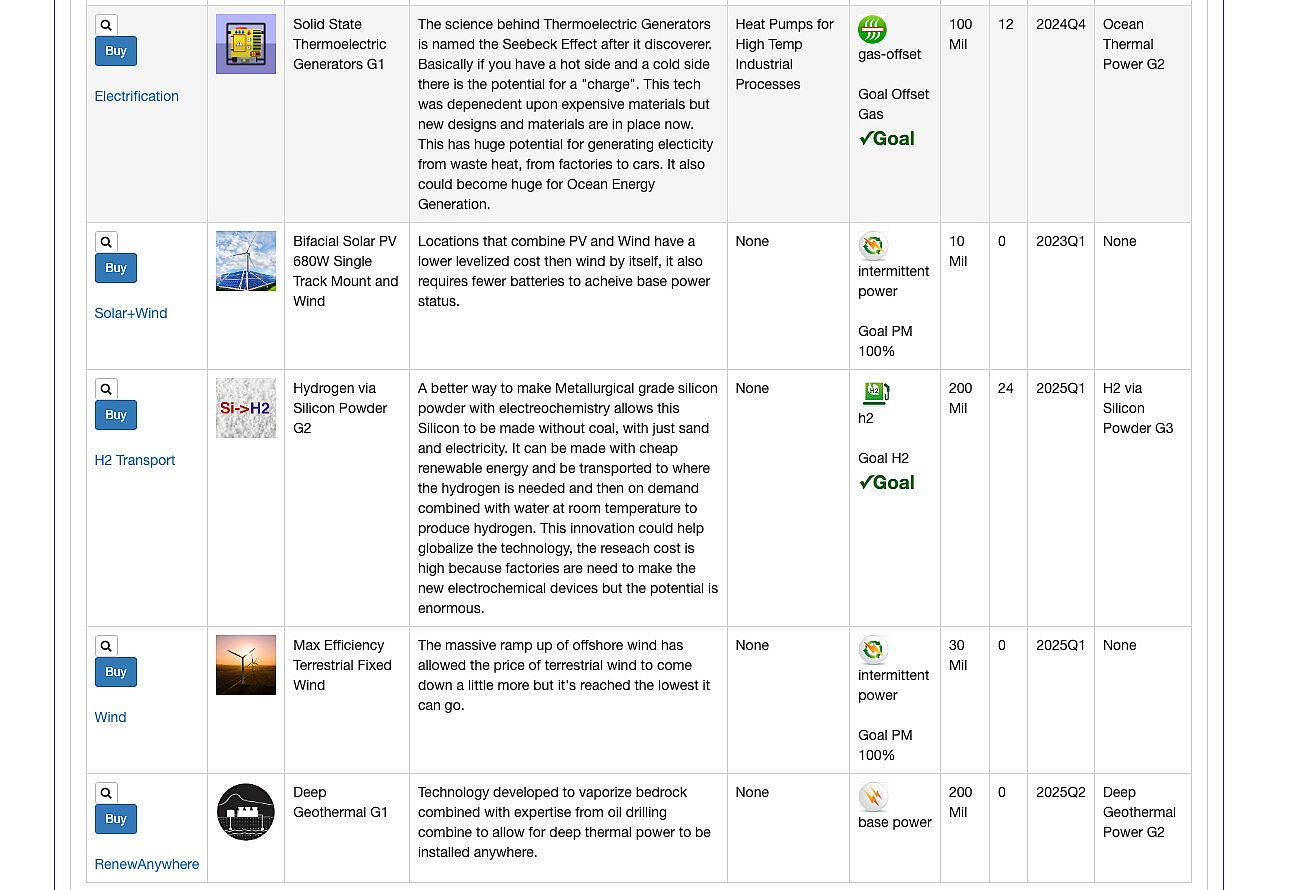Go to RenewAnywhere category link
The width and height of the screenshot is (1307, 890).
(146, 864)
